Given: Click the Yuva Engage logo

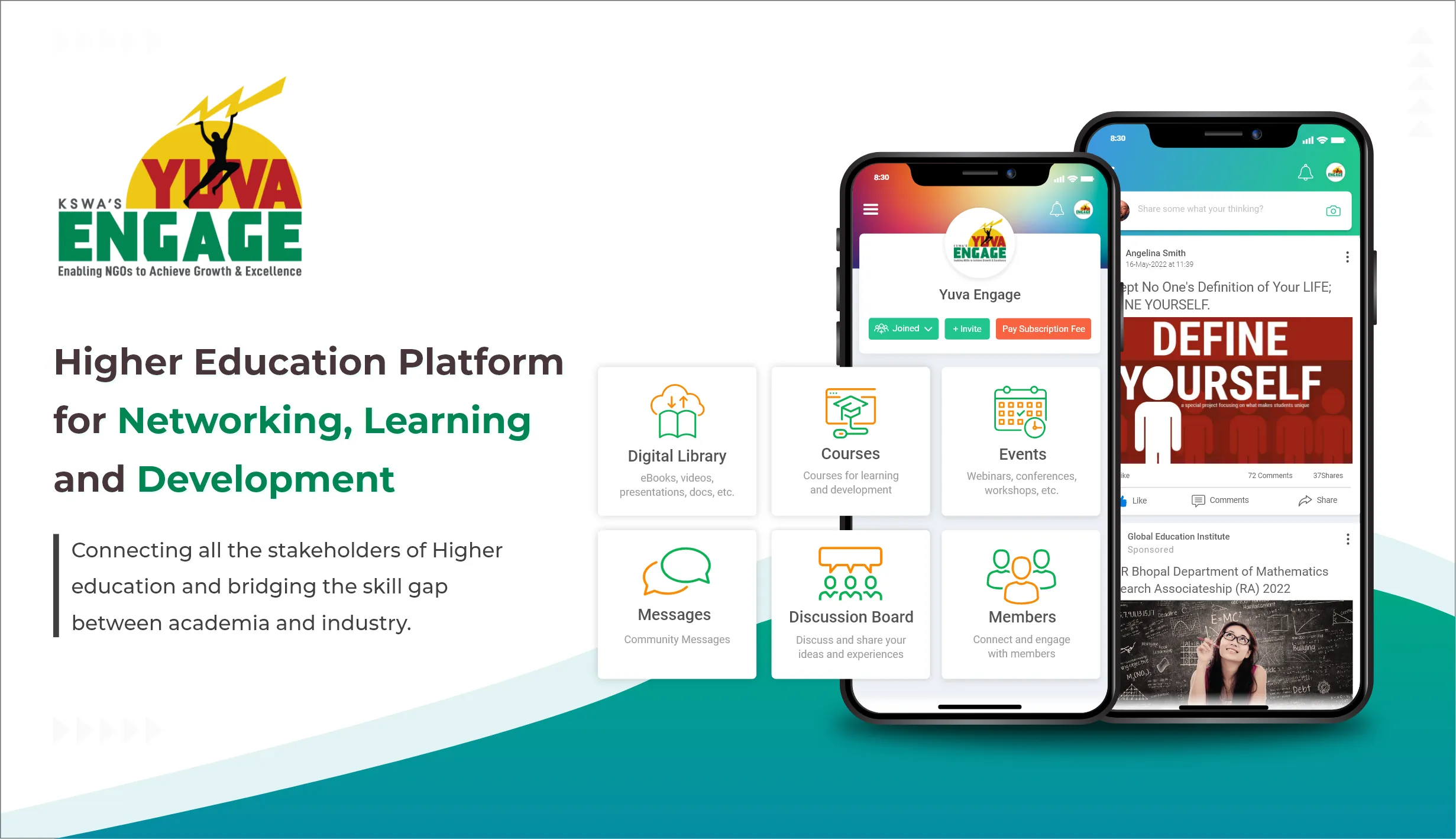Looking at the screenshot, I should coord(185,185).
